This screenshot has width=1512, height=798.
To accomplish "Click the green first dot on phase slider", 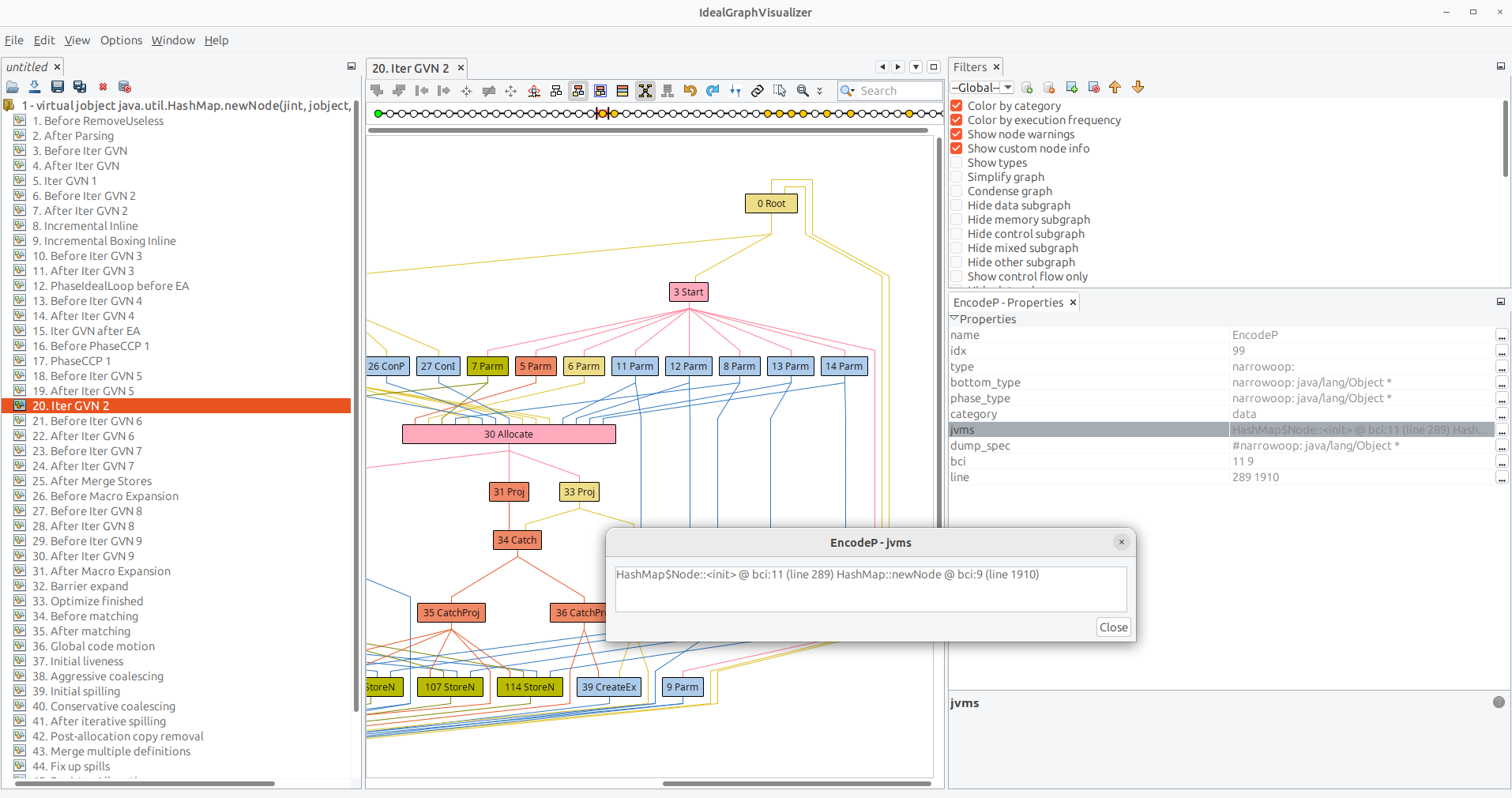I will click(x=378, y=114).
